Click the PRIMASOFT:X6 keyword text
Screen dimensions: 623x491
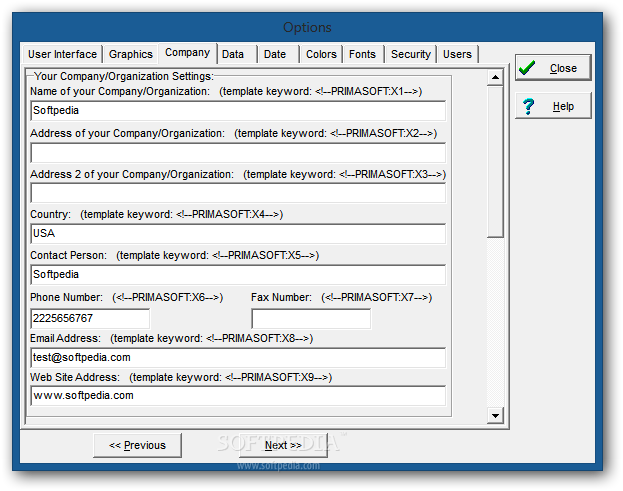[168, 298]
